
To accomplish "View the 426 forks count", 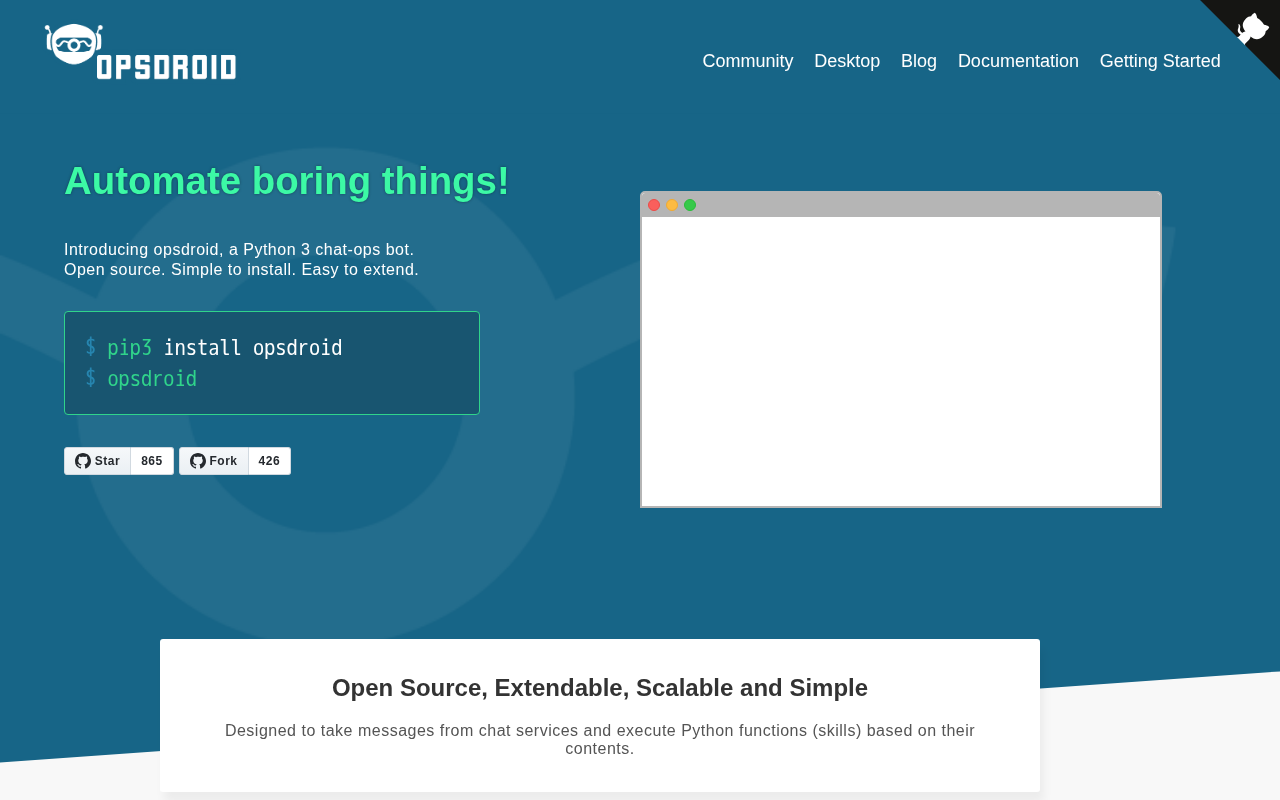I will click(x=270, y=461).
